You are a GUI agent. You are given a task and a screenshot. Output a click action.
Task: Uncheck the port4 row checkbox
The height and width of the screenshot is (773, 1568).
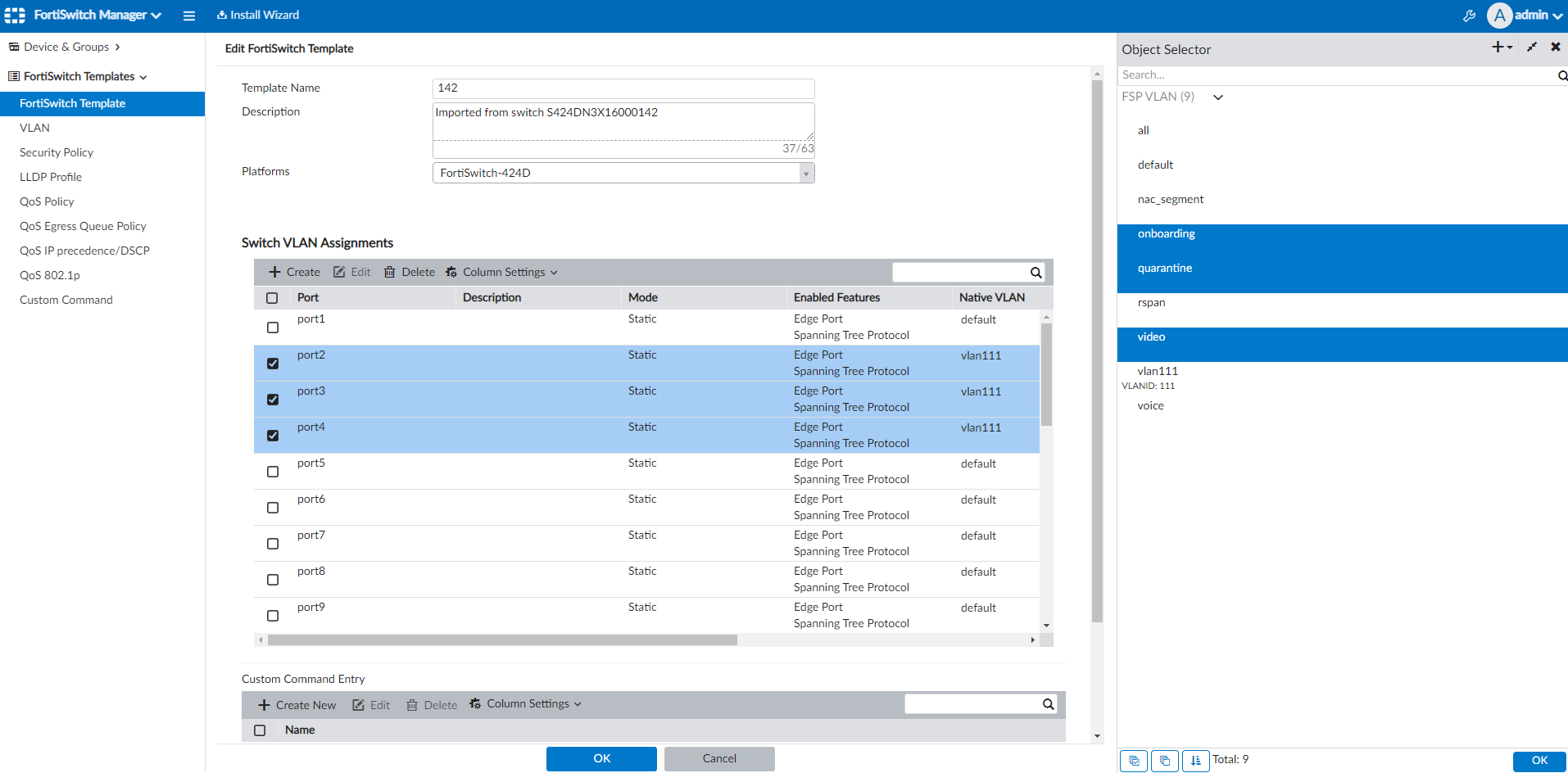273,436
